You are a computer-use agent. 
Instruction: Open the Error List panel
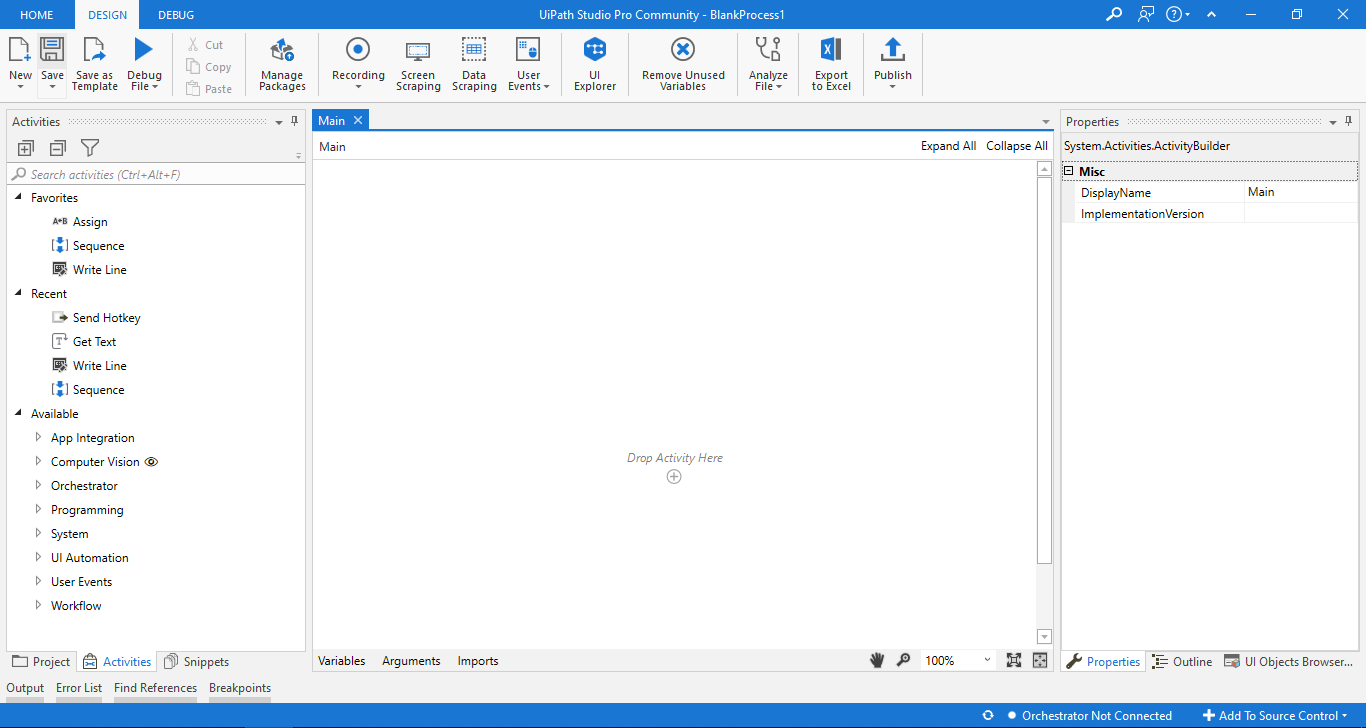[x=79, y=688]
